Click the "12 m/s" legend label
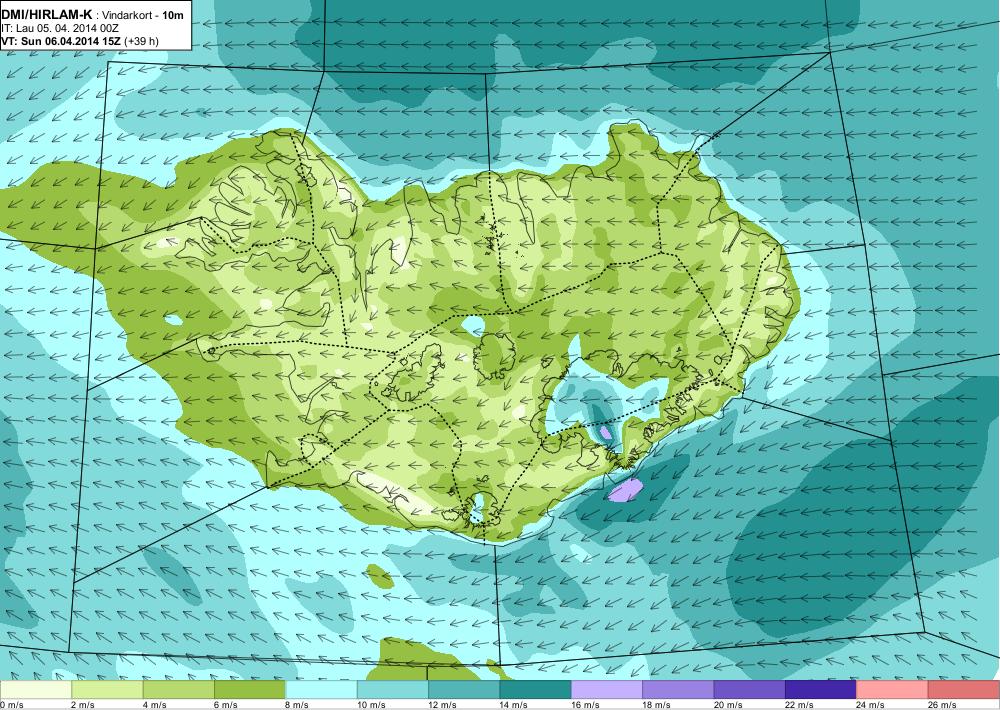 click(x=443, y=705)
